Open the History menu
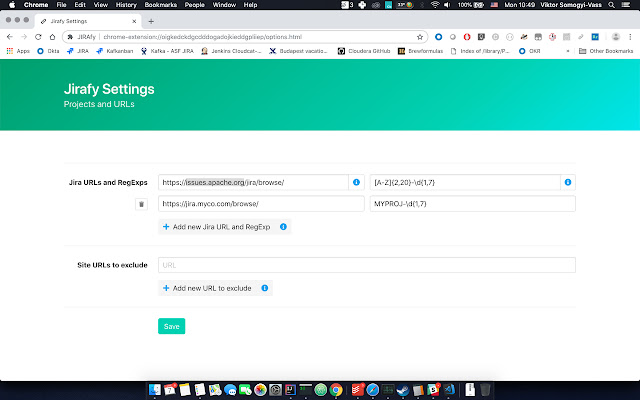 (x=126, y=5)
